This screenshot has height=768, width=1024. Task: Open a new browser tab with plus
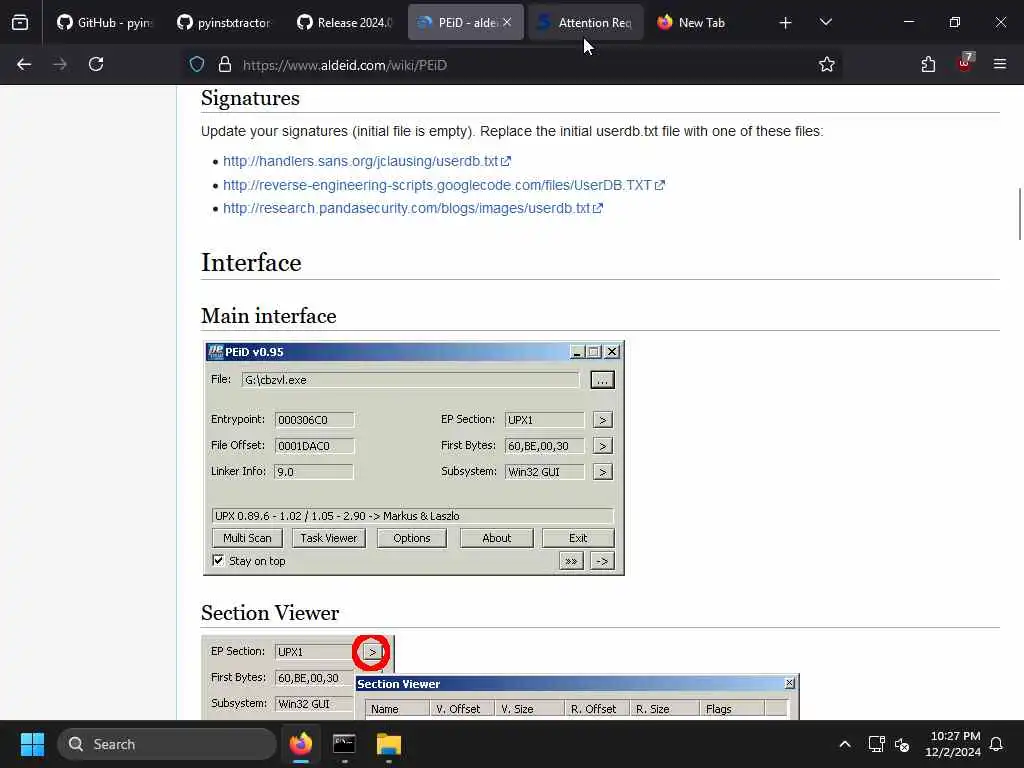785,23
